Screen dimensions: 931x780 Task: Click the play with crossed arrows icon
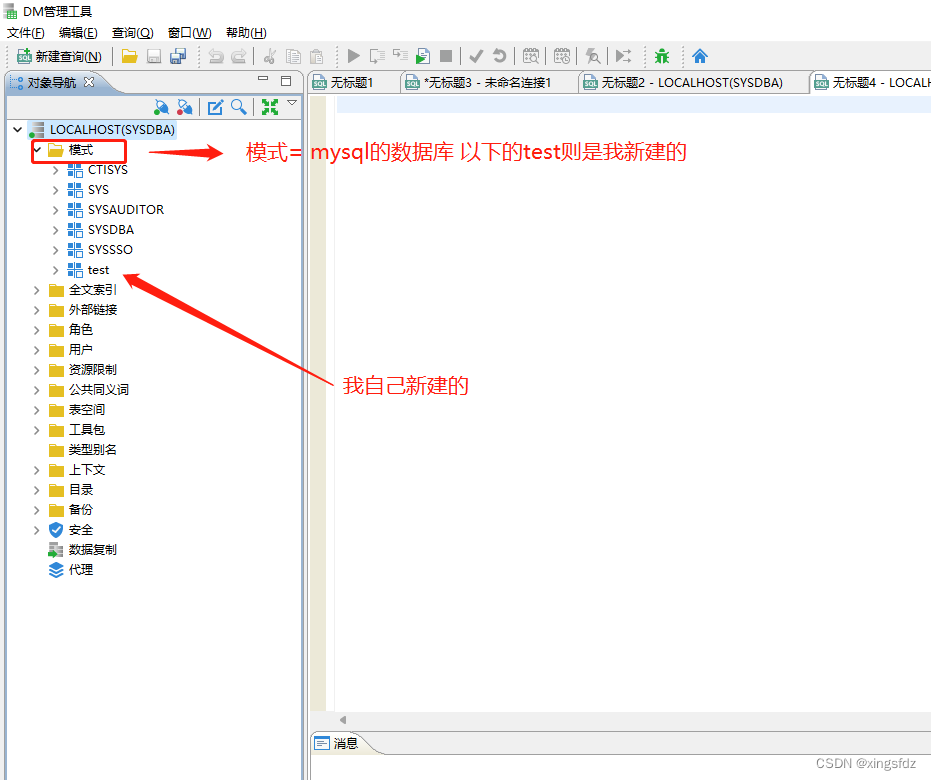pyautogui.click(x=623, y=56)
